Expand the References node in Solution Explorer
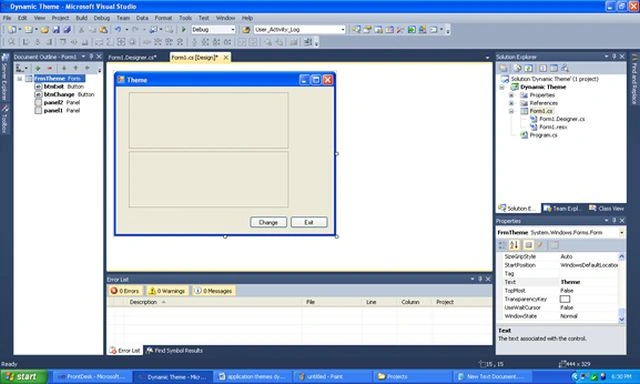This screenshot has width=640, height=384. (x=511, y=103)
